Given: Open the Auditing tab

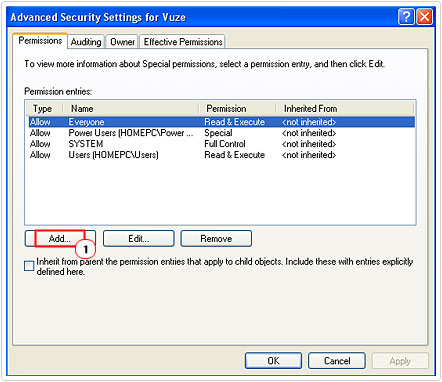Looking at the screenshot, I should (x=86, y=42).
